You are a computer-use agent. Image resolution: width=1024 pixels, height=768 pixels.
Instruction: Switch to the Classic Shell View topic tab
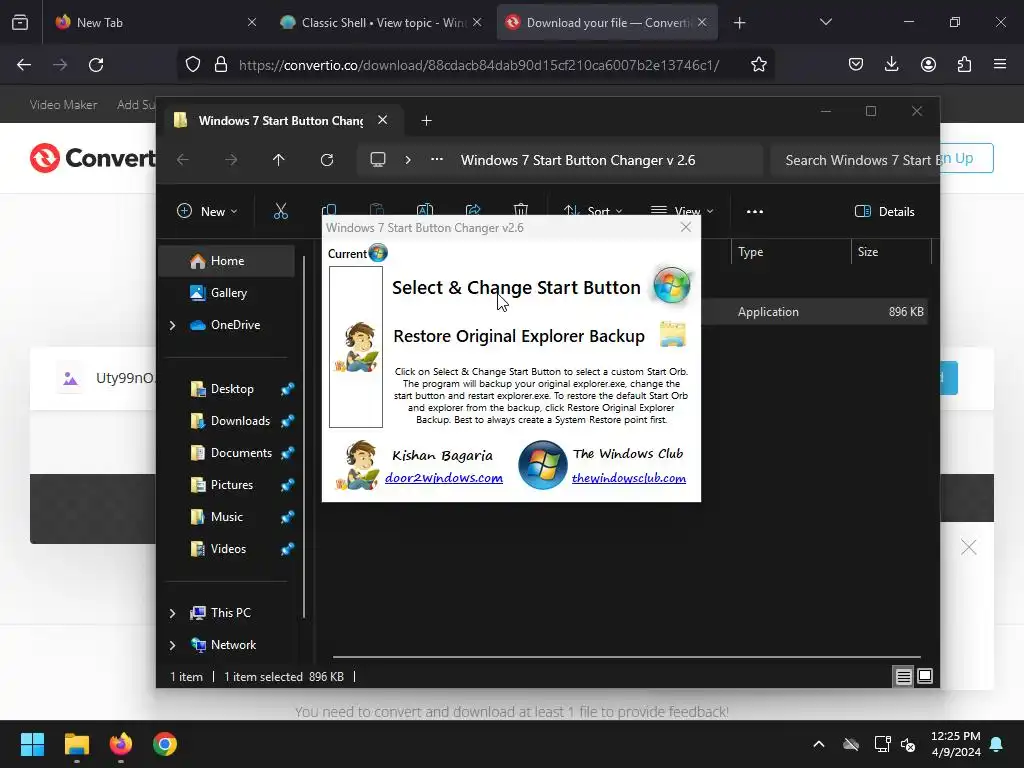382,22
